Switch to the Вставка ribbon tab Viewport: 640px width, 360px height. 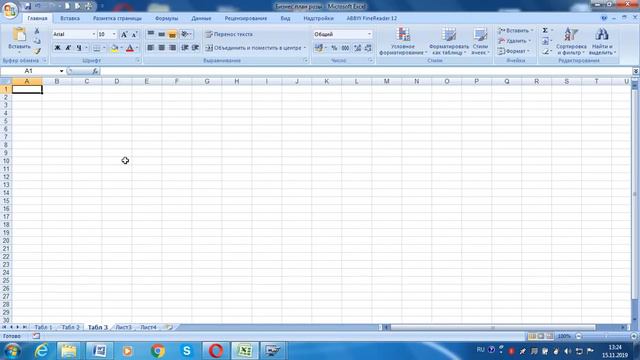click(70, 18)
